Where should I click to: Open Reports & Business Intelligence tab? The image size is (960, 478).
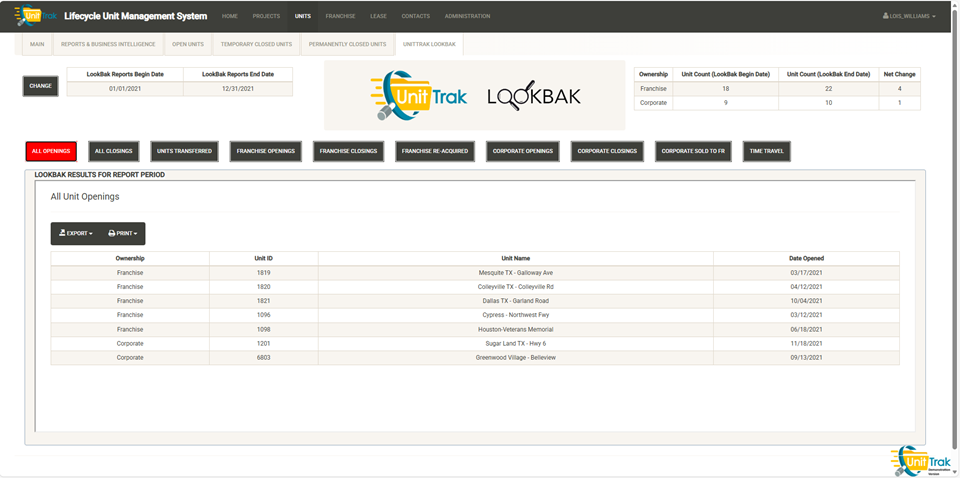click(108, 44)
